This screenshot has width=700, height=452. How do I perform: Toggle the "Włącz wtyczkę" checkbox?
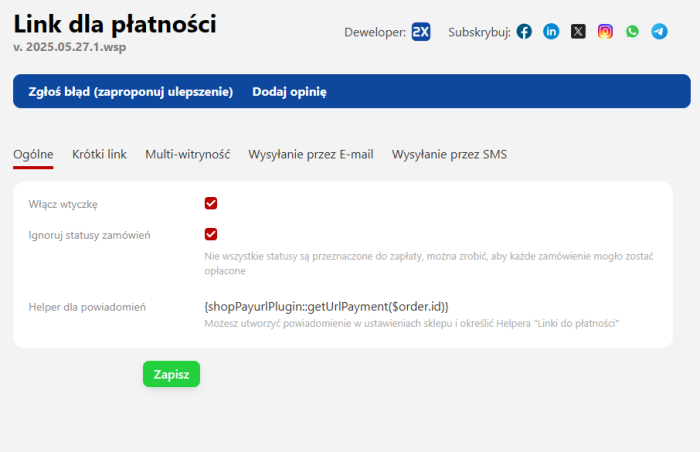pyautogui.click(x=211, y=204)
